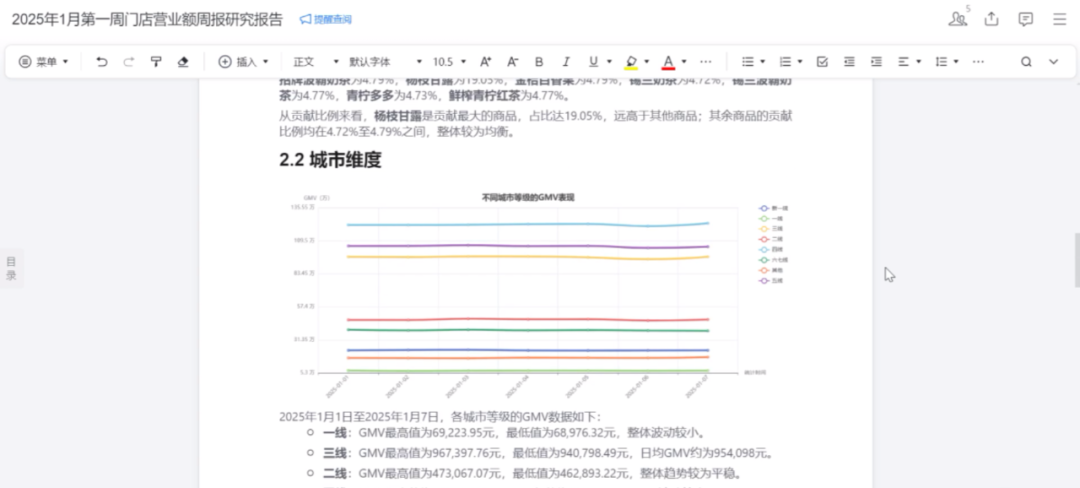Toggle 四线 series in chart legend
This screenshot has width=1080, height=488.
coord(771,249)
